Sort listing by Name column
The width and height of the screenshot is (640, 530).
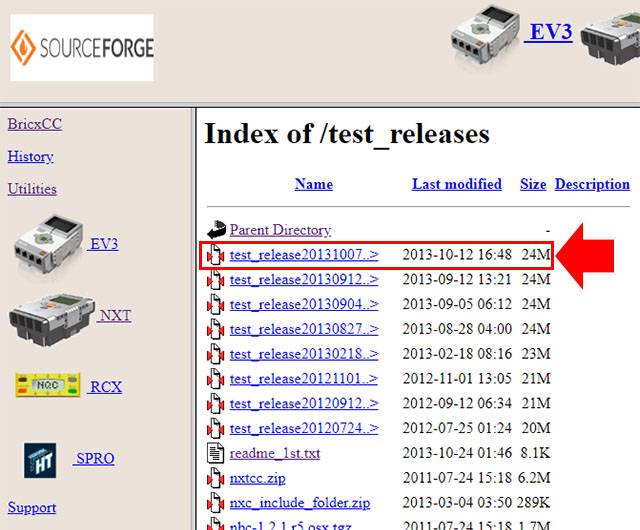tap(313, 184)
